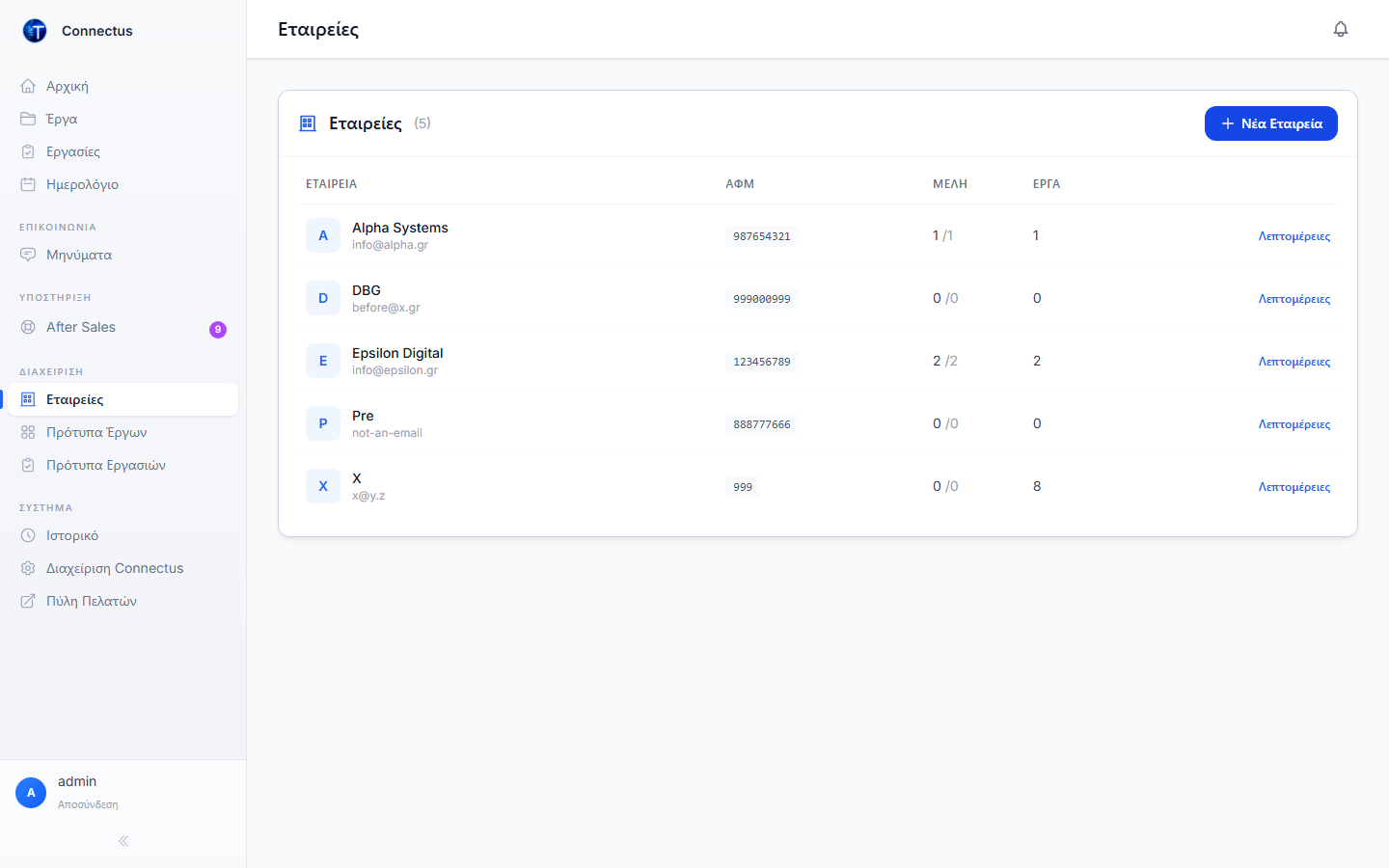
Task: Click the ΕΤΑΙΡΕΙΑ column header
Action: click(332, 184)
